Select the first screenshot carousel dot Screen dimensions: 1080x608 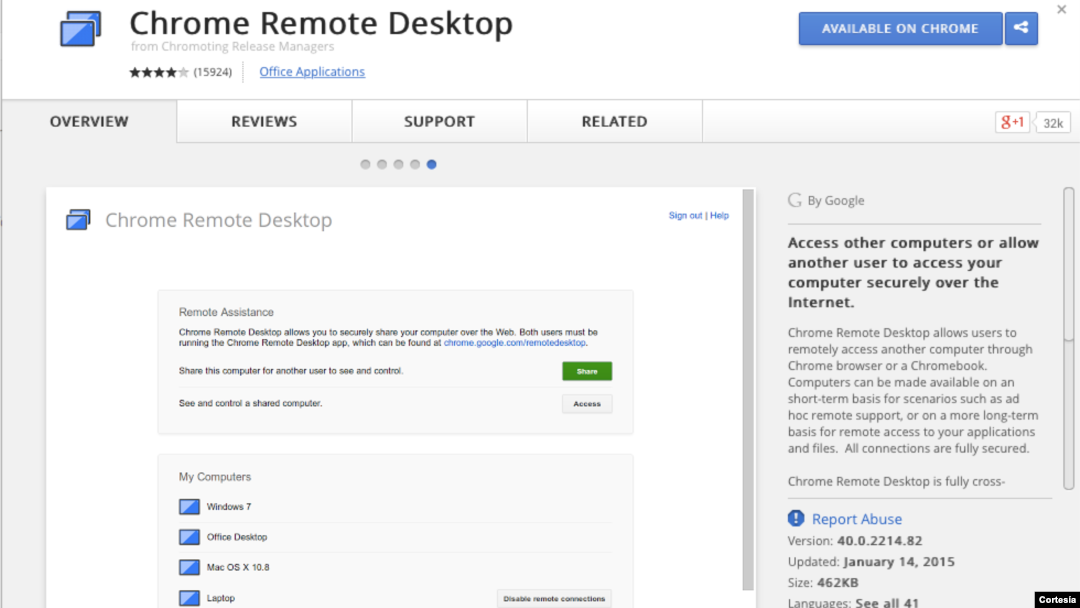tap(365, 164)
